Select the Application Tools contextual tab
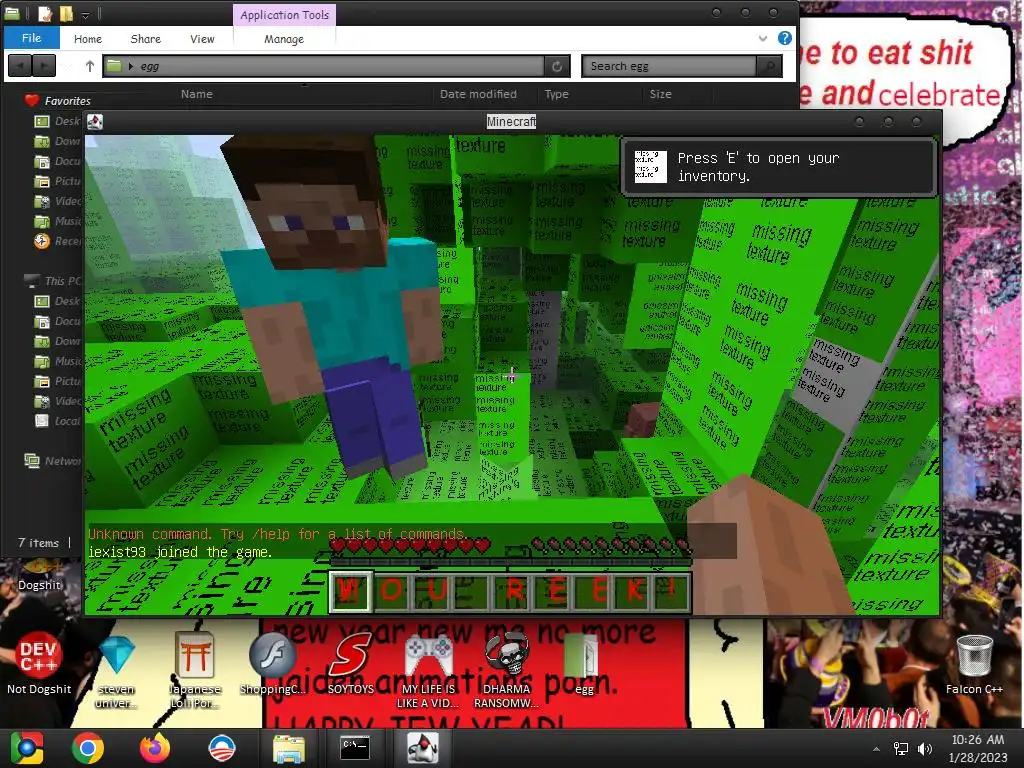The width and height of the screenshot is (1024, 768). pos(284,14)
